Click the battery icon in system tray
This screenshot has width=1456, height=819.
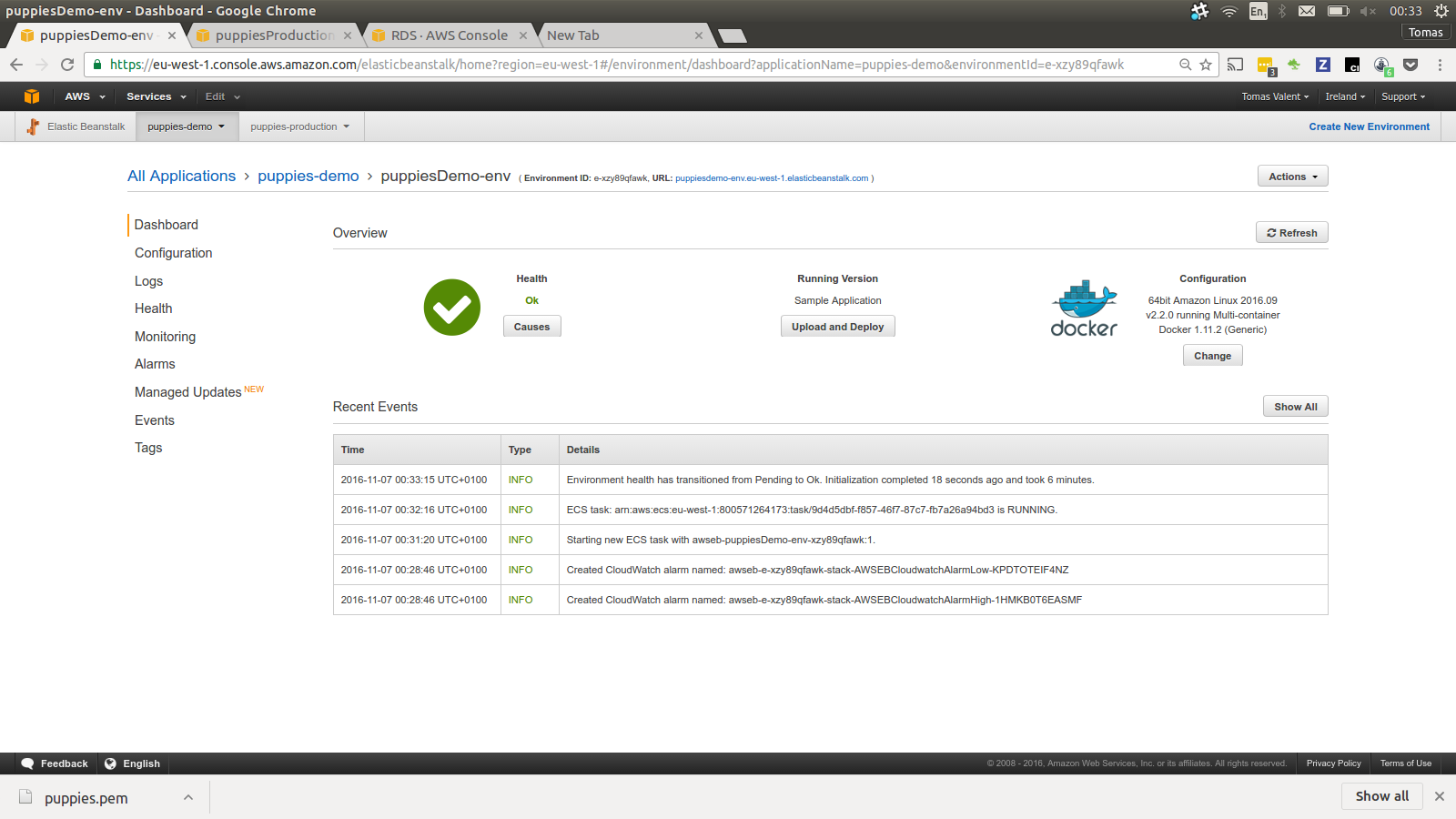[1338, 11]
